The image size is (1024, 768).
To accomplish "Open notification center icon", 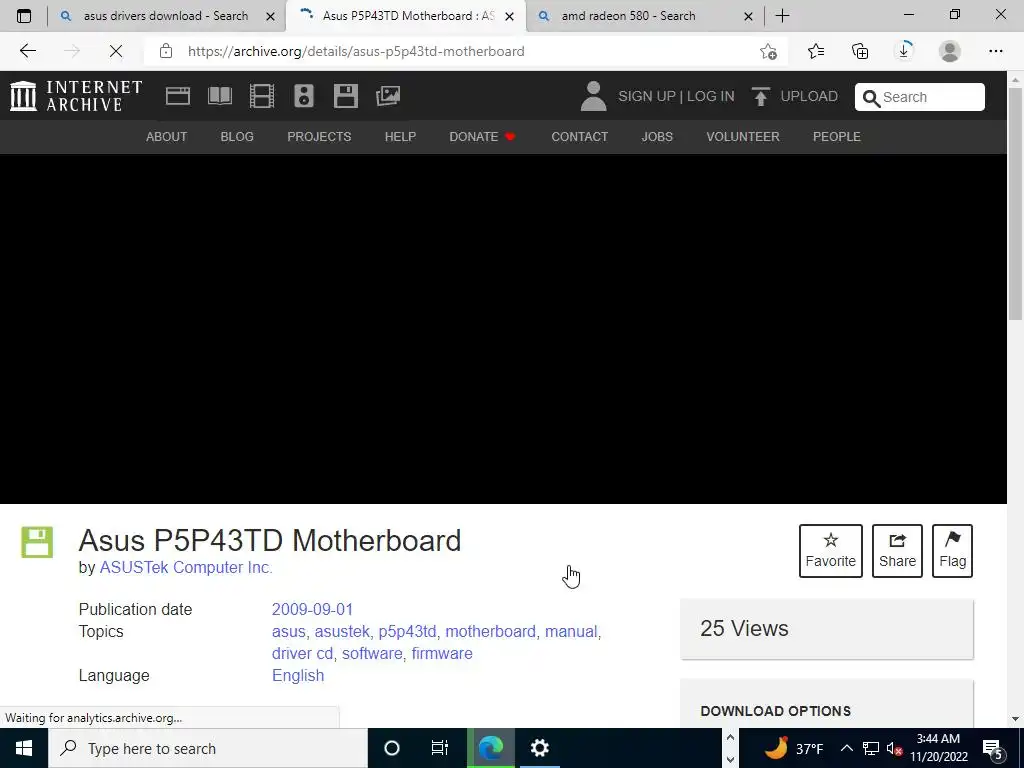I will tap(993, 749).
